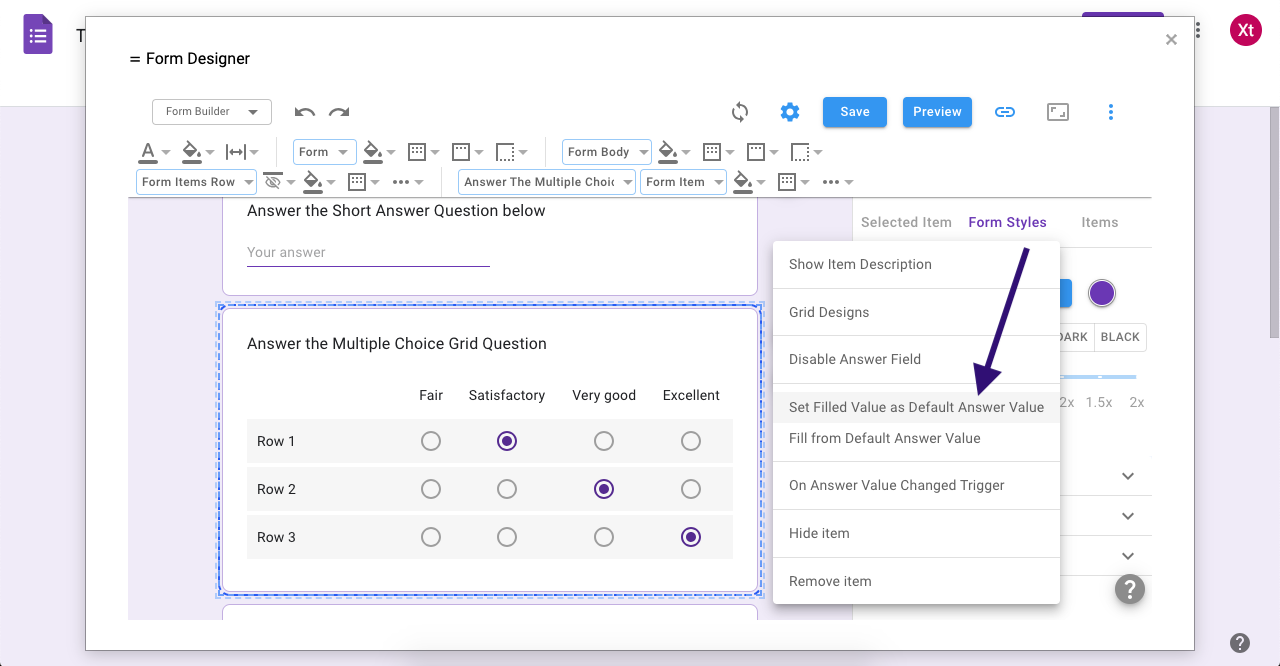Switch to the Form Styles tab
This screenshot has height=666, width=1280.
click(x=1007, y=222)
